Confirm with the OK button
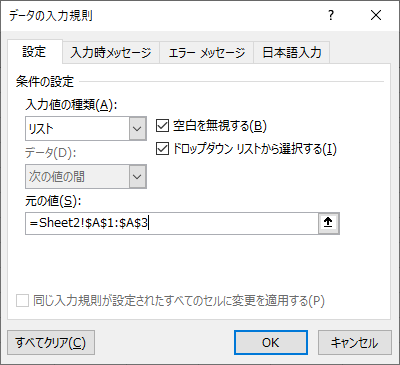Screen dimensions: 400x365 point(271,342)
